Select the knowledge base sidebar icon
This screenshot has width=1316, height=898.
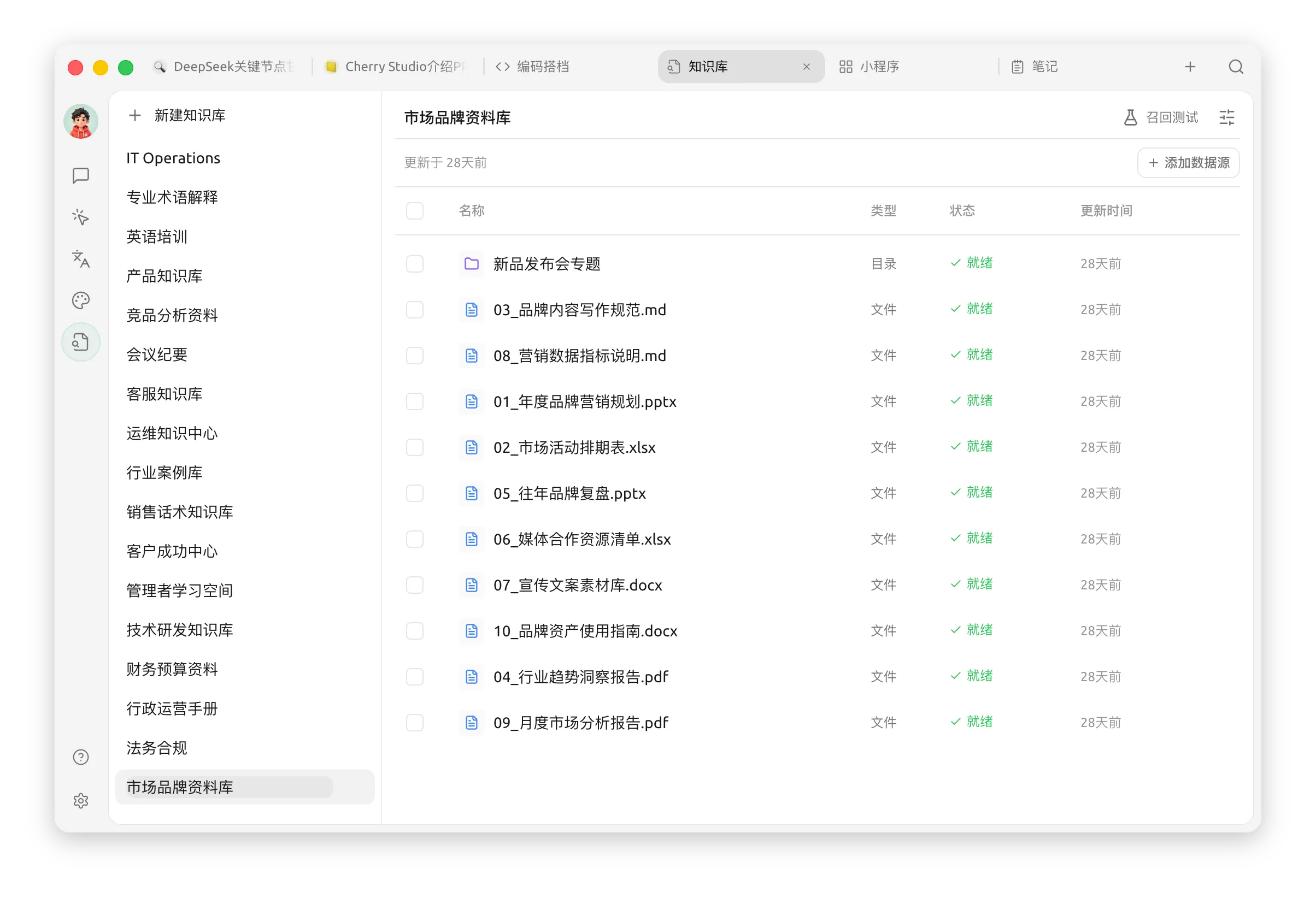point(80,342)
